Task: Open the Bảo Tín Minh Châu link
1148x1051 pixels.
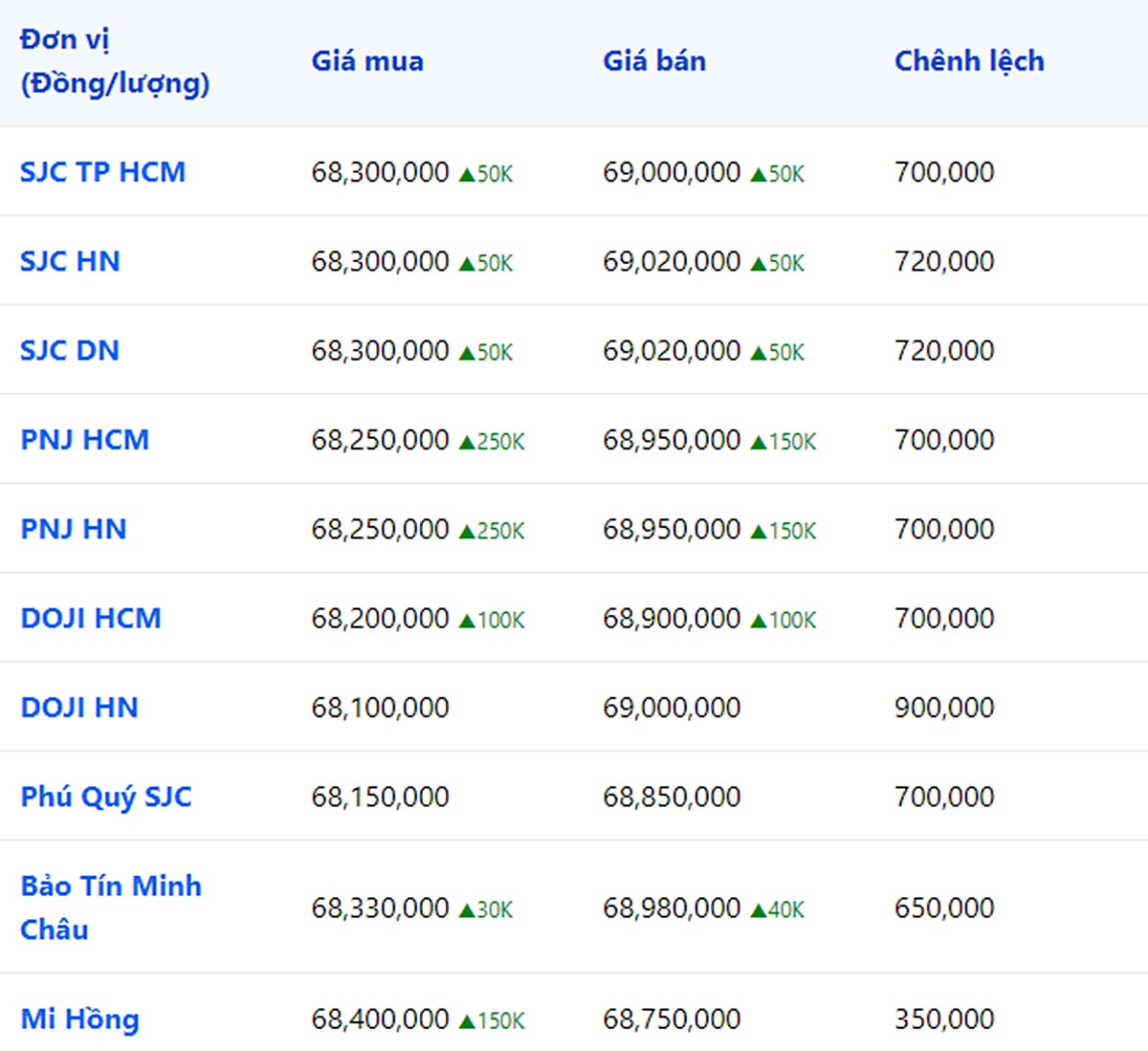Action: (111, 907)
